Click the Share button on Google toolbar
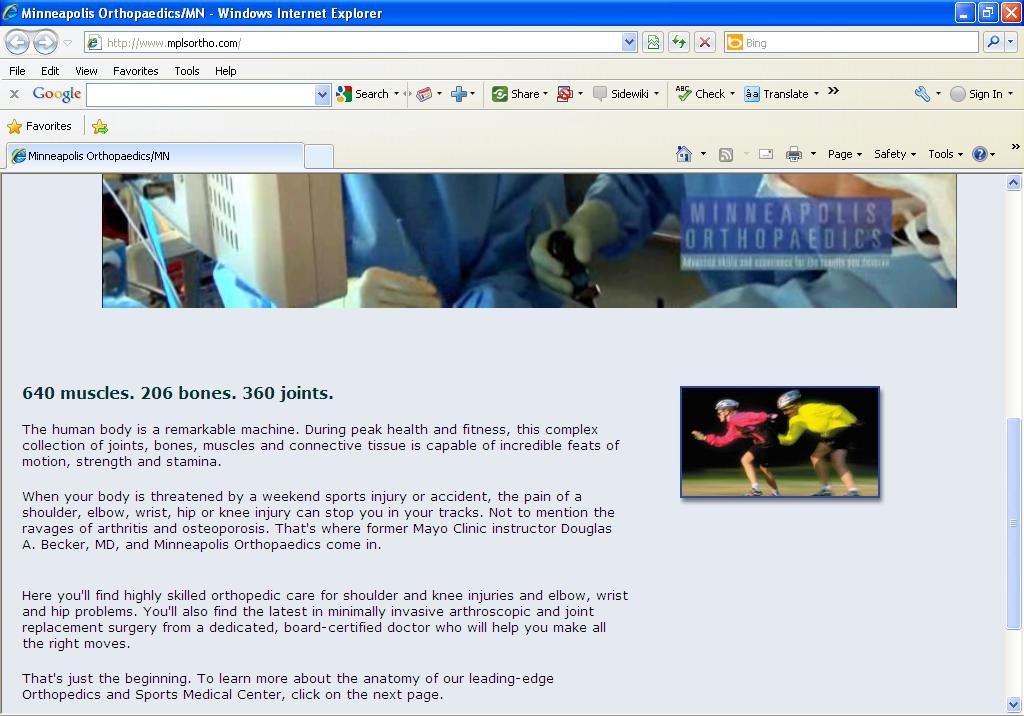This screenshot has height=716, width=1024. point(516,94)
